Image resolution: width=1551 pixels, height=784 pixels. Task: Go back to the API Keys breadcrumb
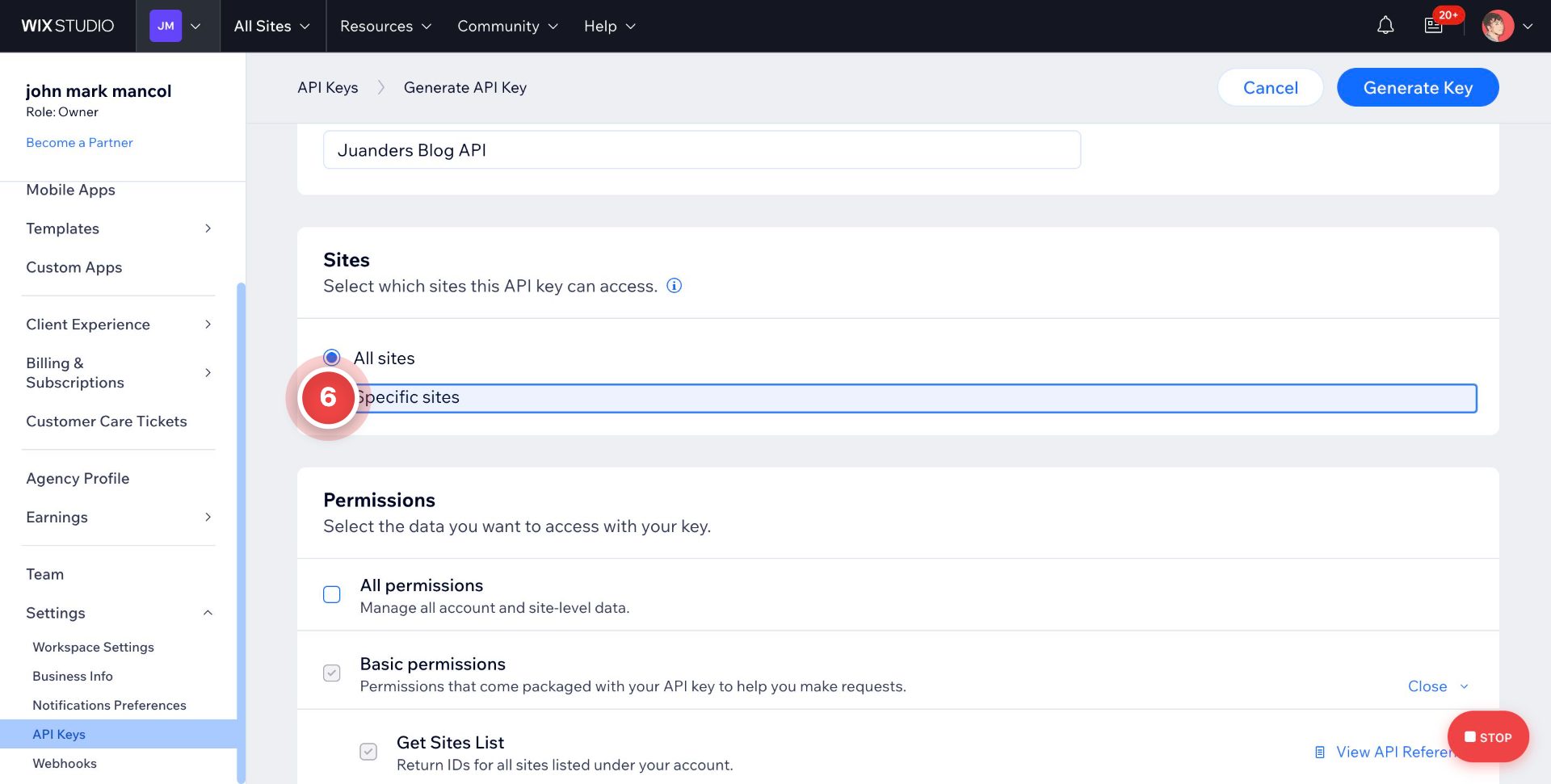point(327,87)
